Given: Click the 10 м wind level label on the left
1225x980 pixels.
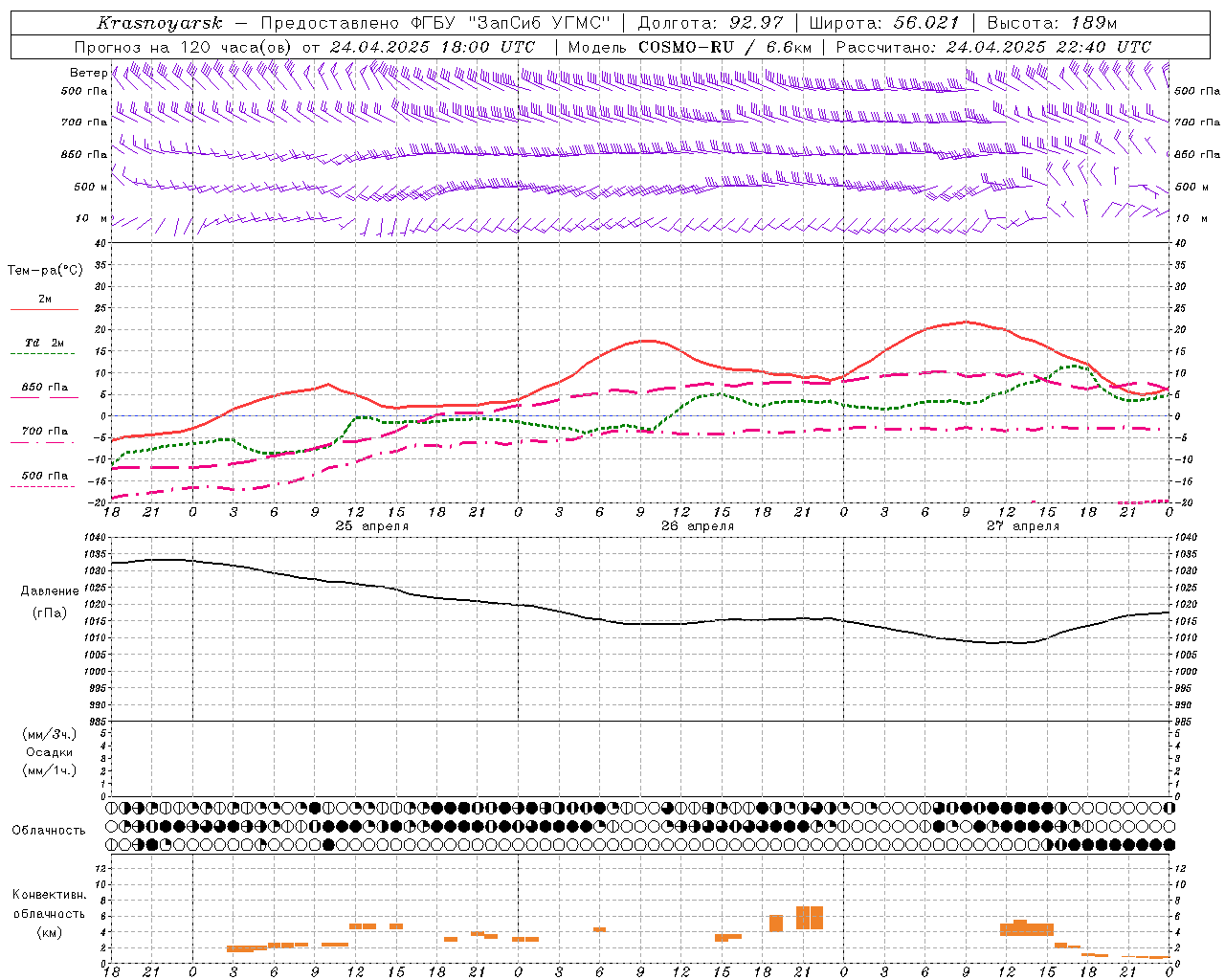Looking at the screenshot, I should click(91, 219).
